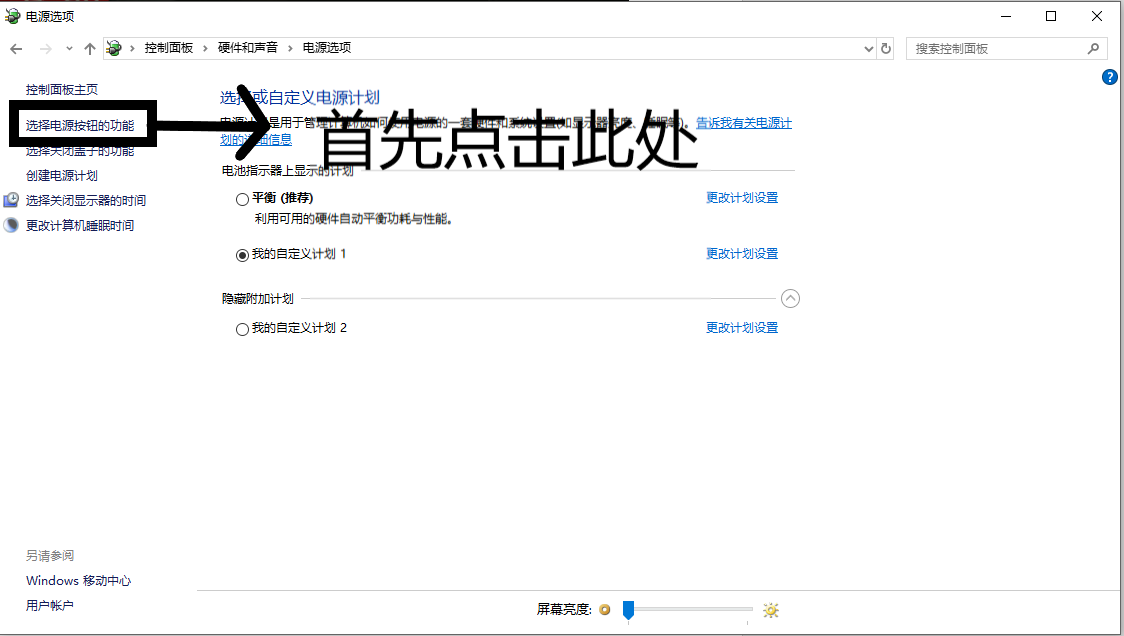Click the refresh button beside address bar
The height and width of the screenshot is (636, 1124).
886,48
